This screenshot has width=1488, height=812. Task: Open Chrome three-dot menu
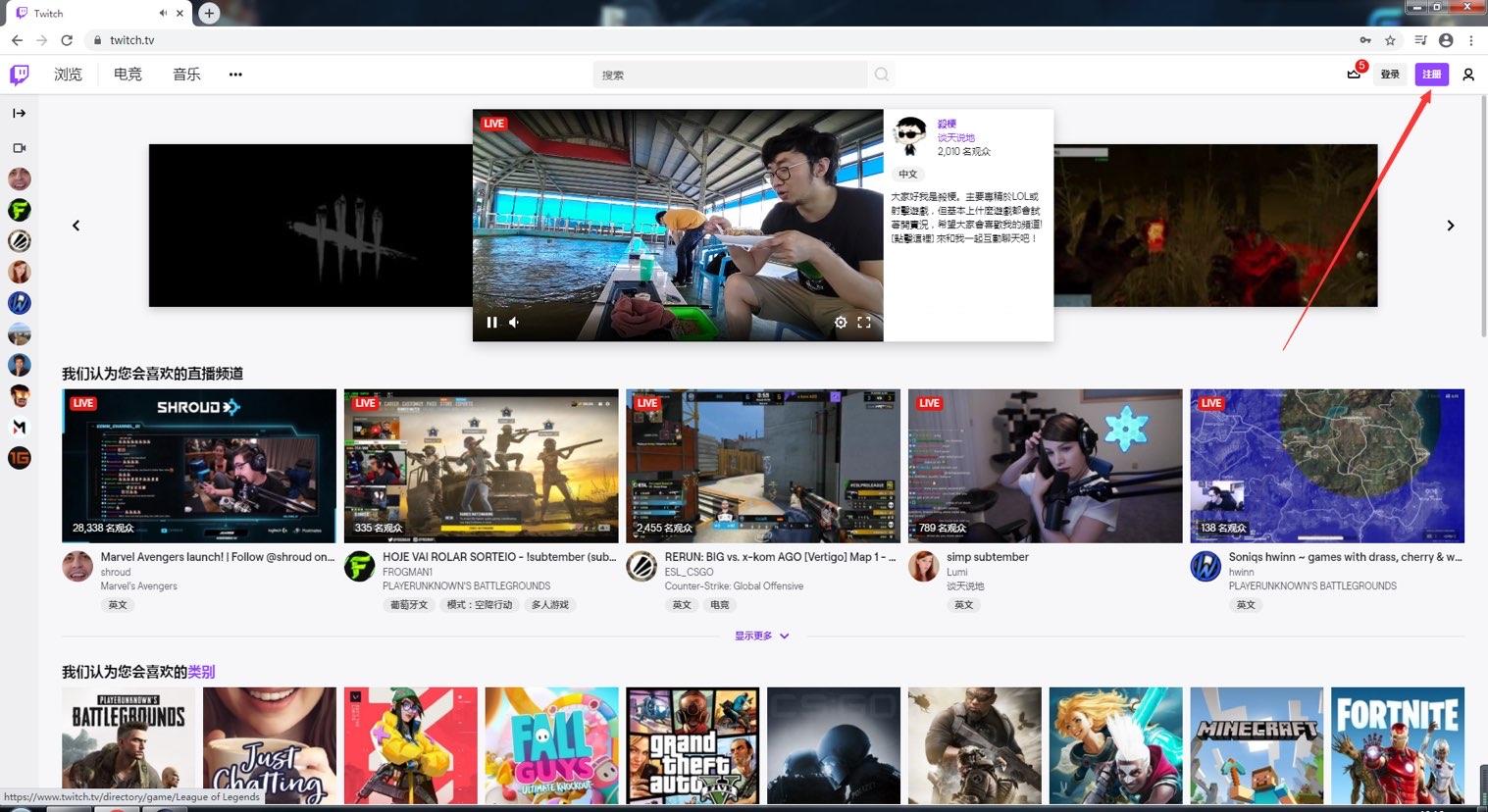pos(1471,40)
